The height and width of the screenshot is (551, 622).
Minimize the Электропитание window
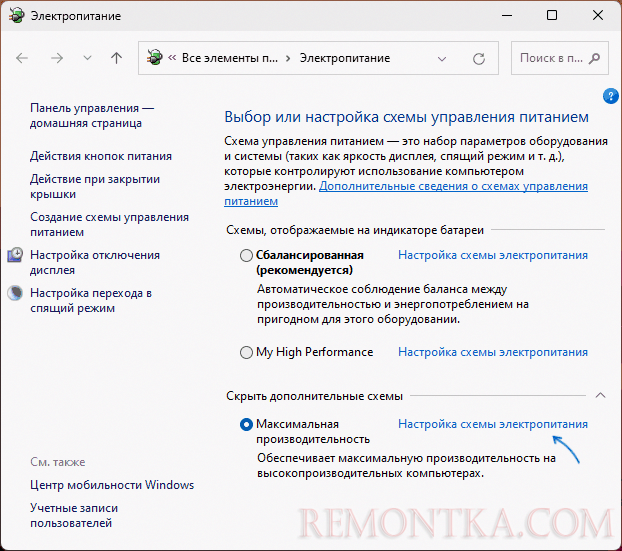coord(507,15)
